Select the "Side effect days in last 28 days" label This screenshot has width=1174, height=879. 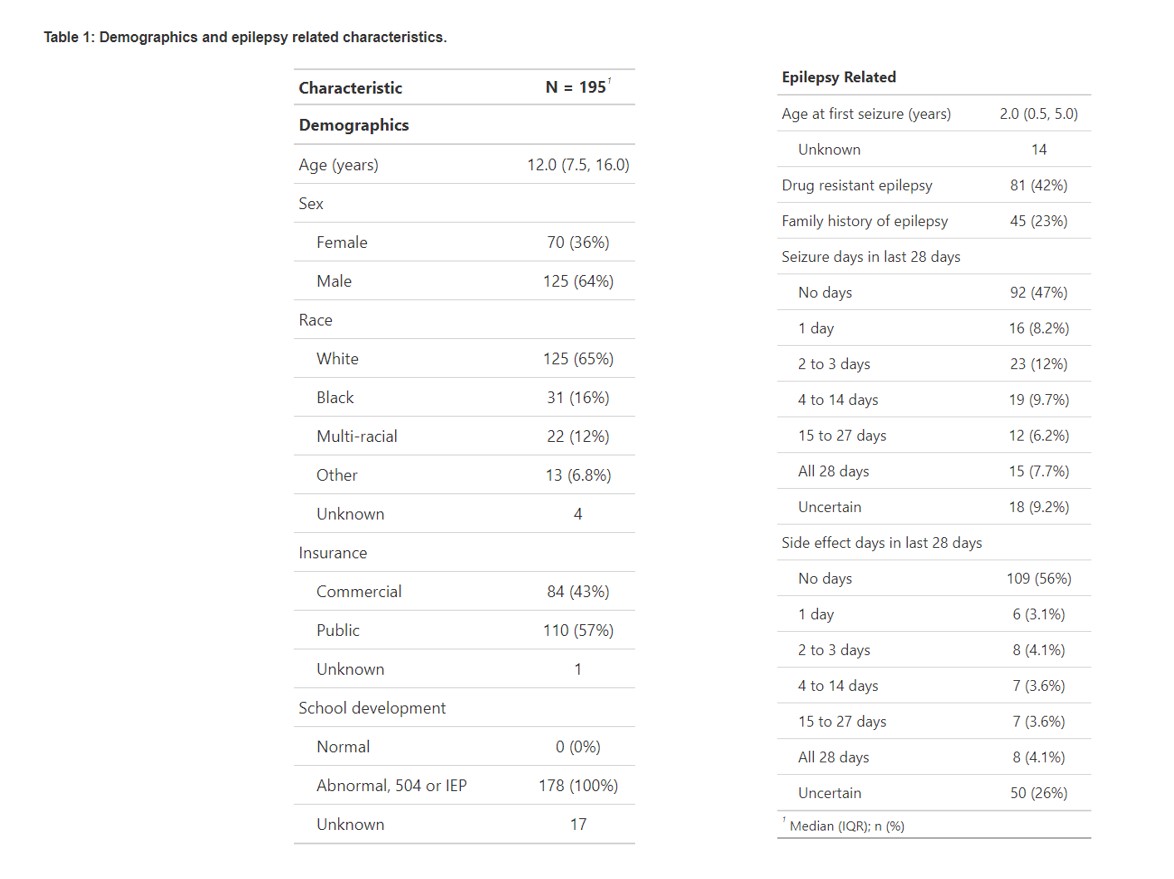coord(881,543)
